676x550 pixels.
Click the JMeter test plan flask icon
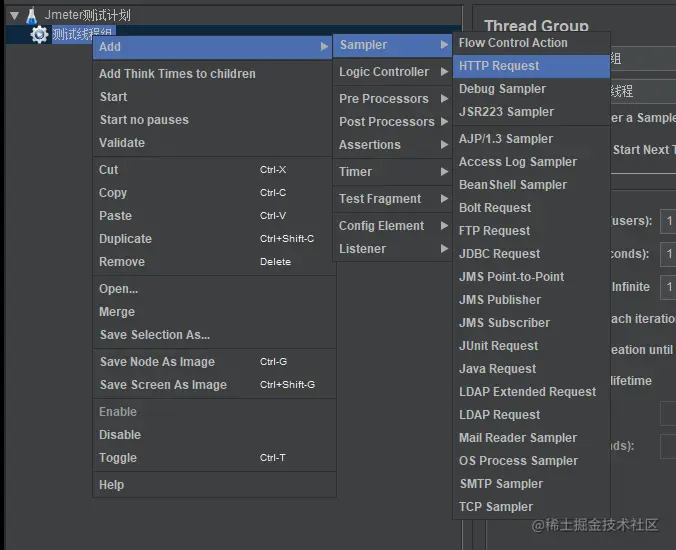(31, 16)
